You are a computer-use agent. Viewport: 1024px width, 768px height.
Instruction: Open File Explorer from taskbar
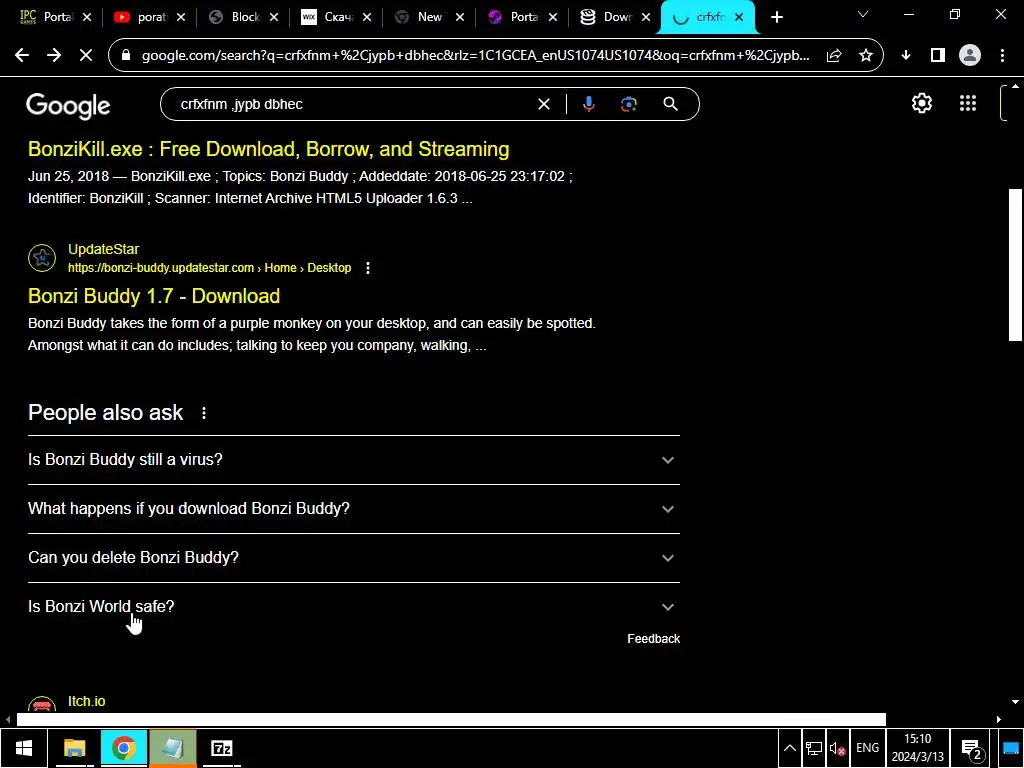click(74, 748)
